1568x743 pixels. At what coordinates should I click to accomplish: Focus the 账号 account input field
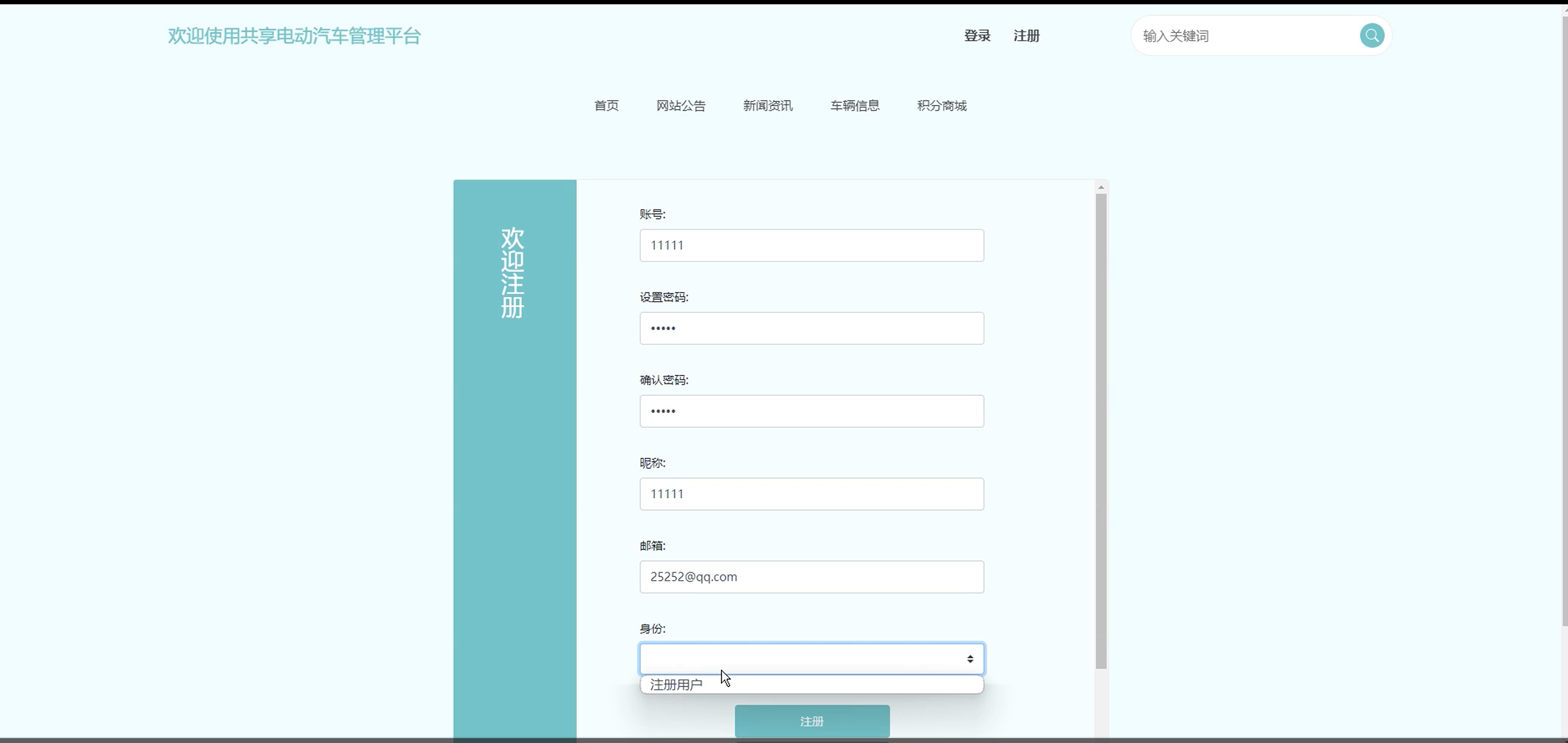coord(811,245)
